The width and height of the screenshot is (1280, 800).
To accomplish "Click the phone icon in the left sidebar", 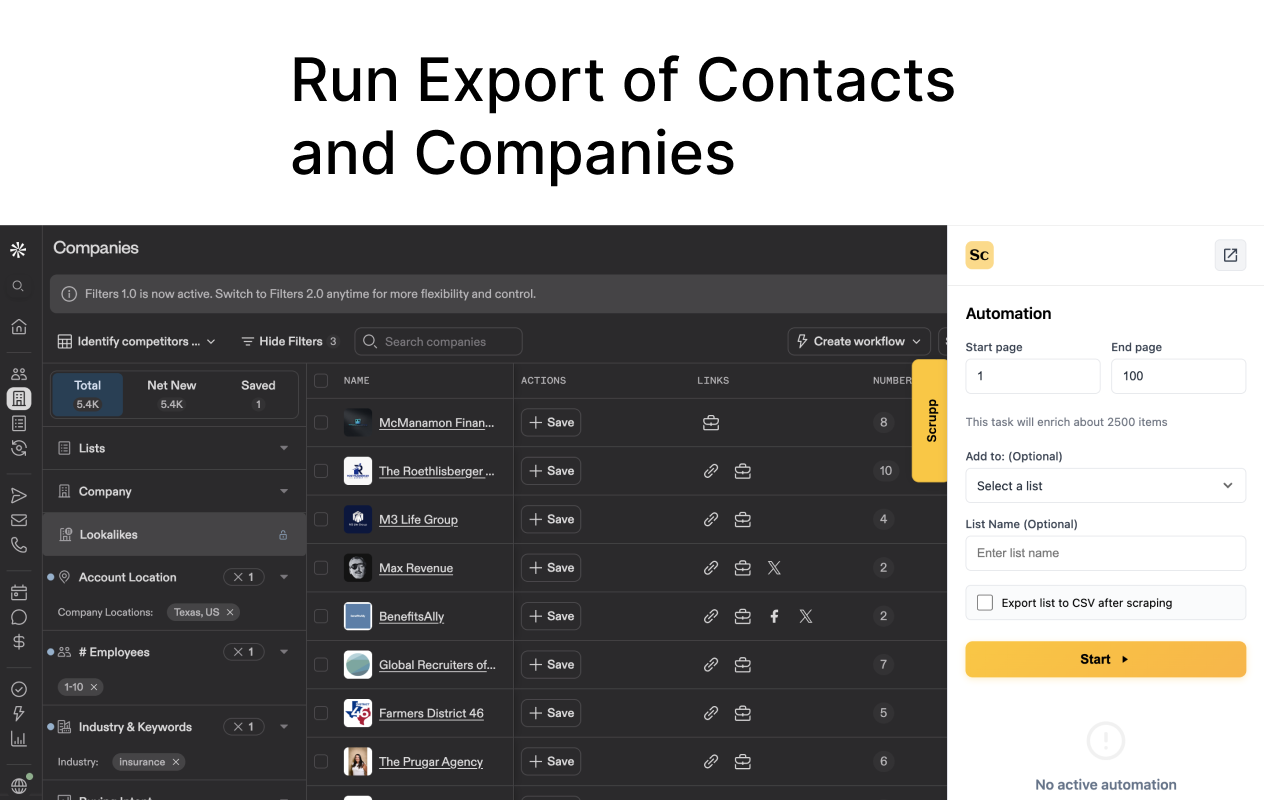I will click(x=18, y=544).
